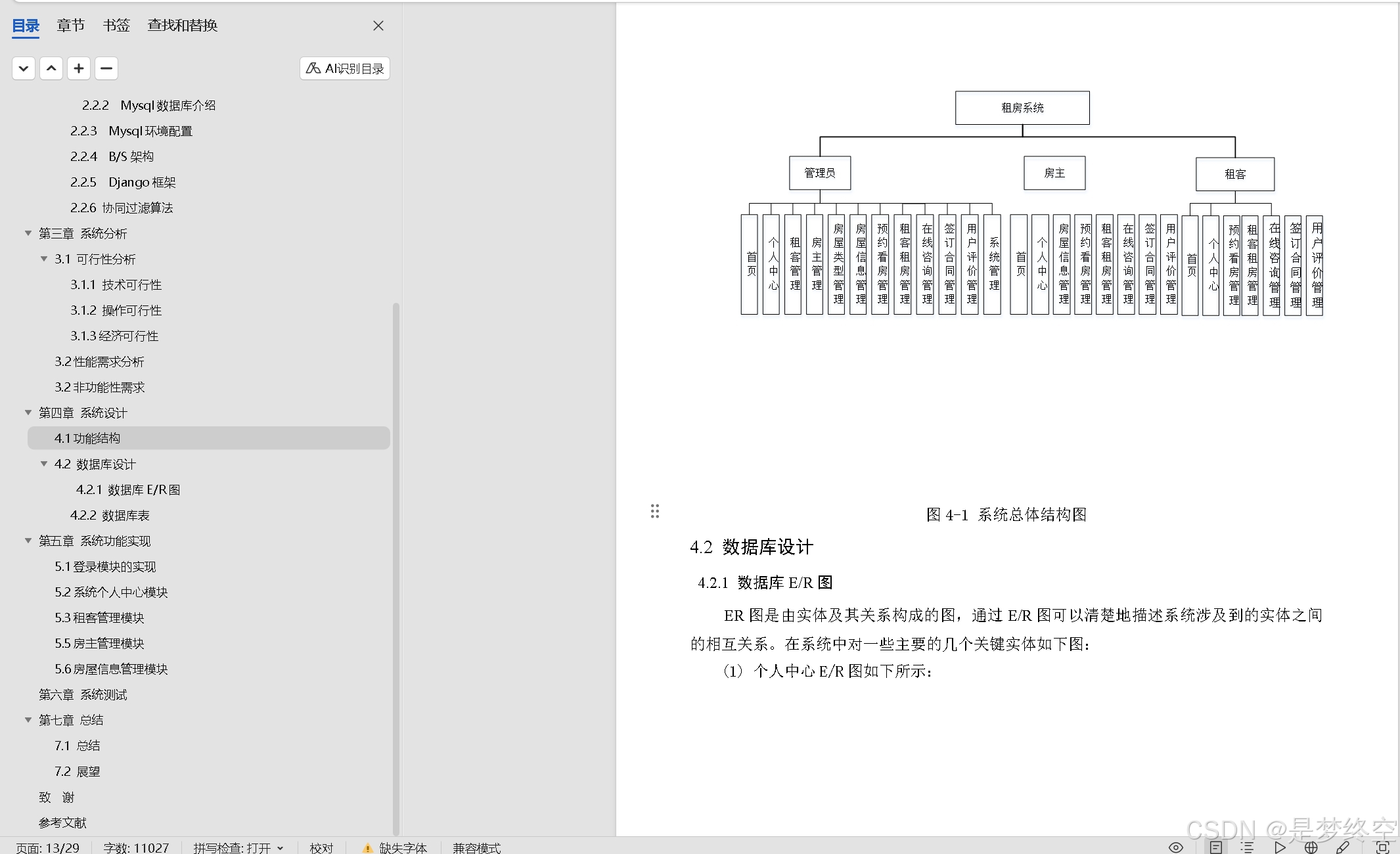The image size is (1400, 854).
Task: Click the plus button to promote heading level
Action: [x=79, y=68]
